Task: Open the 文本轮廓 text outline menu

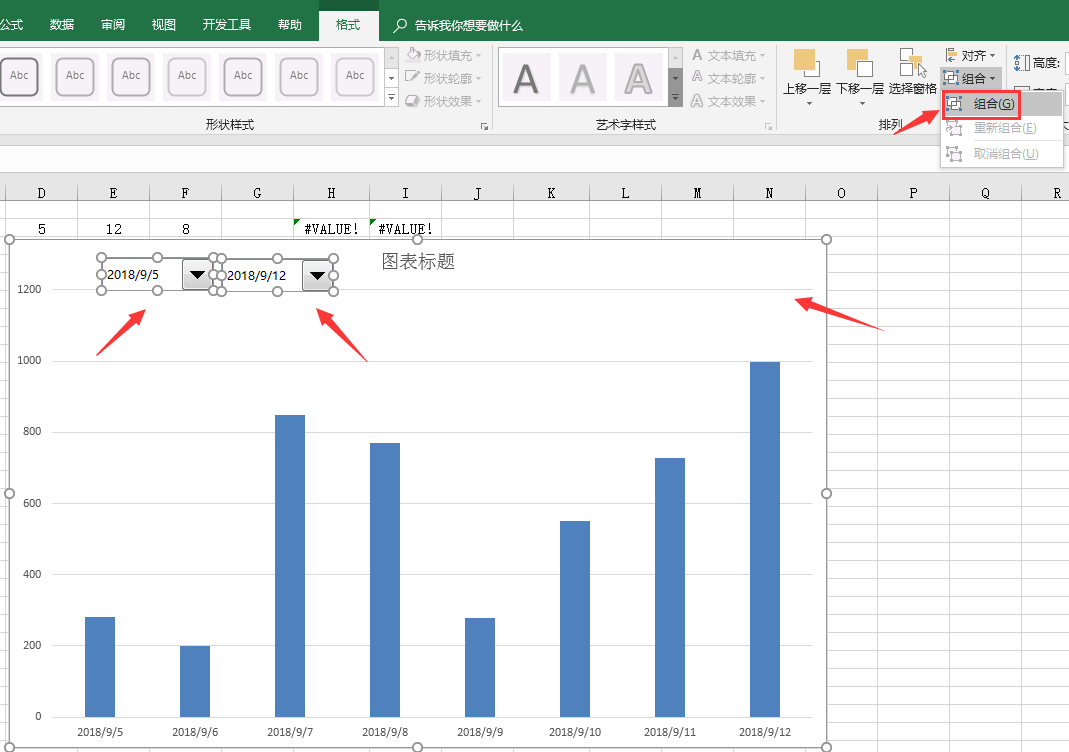Action: point(728,78)
